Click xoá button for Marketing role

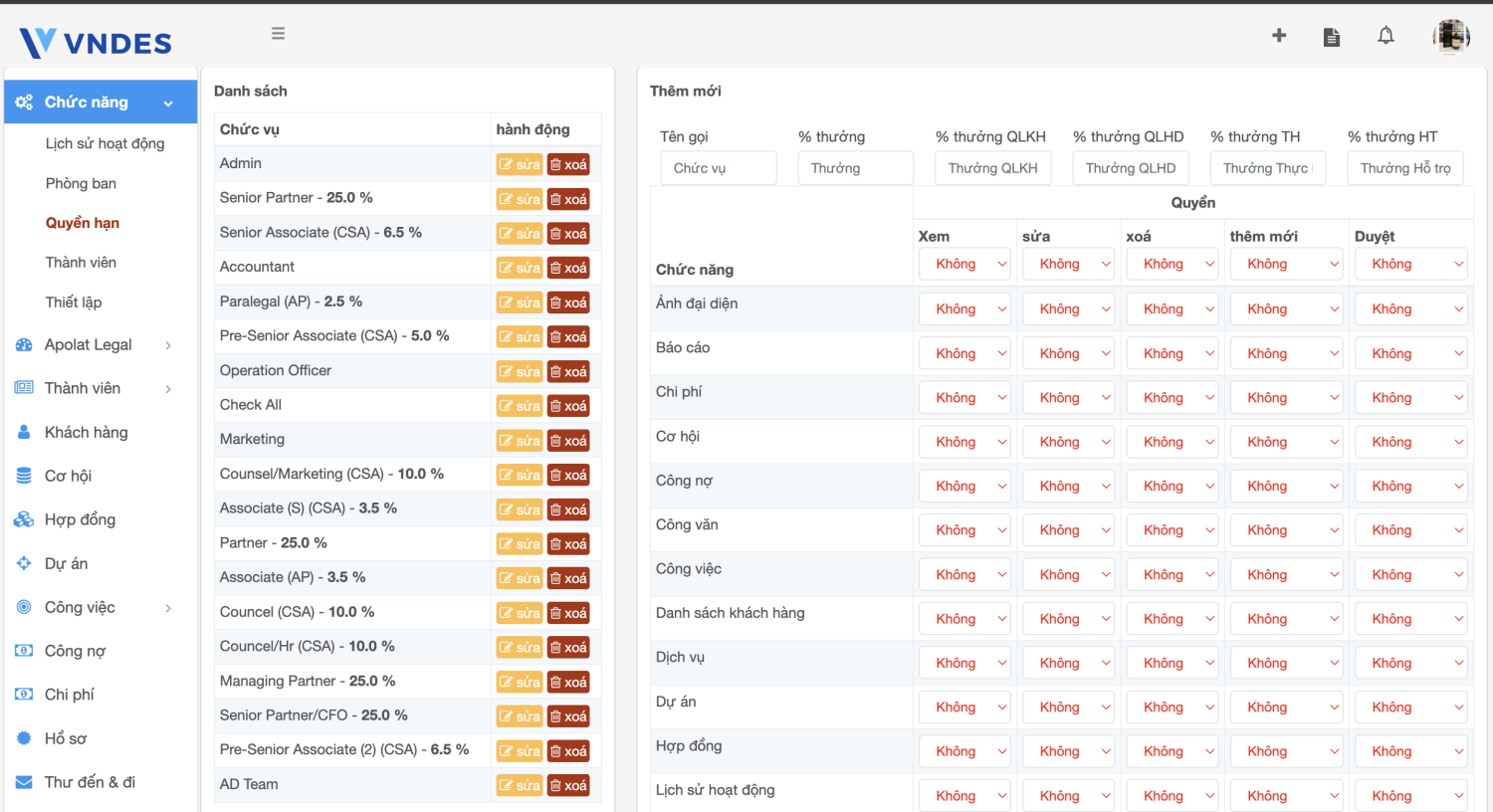(568, 441)
